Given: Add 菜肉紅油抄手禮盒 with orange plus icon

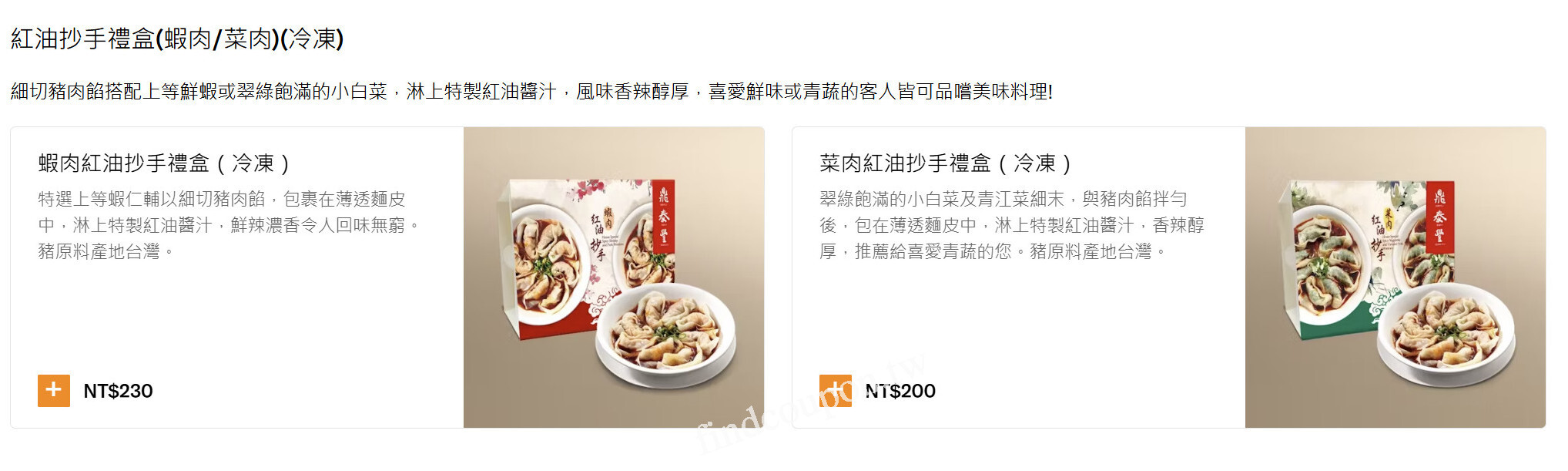Looking at the screenshot, I should click(x=836, y=391).
